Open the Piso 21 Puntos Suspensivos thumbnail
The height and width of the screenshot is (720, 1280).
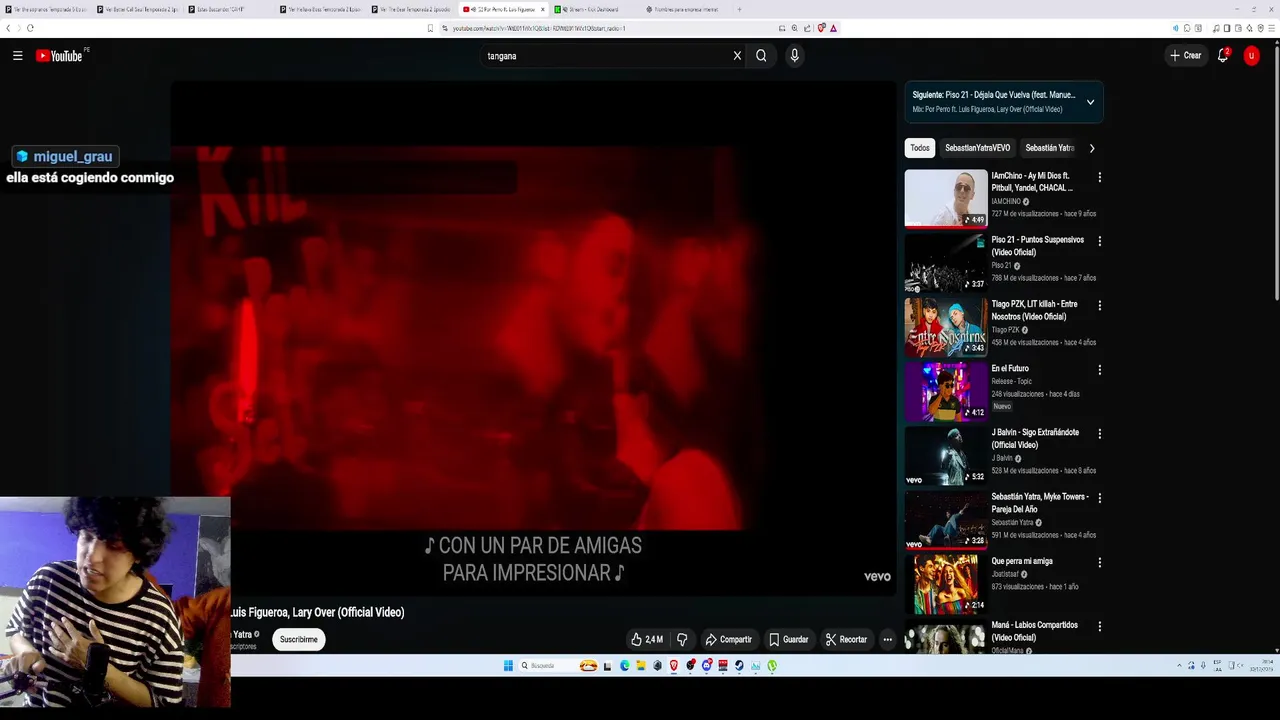tap(946, 263)
